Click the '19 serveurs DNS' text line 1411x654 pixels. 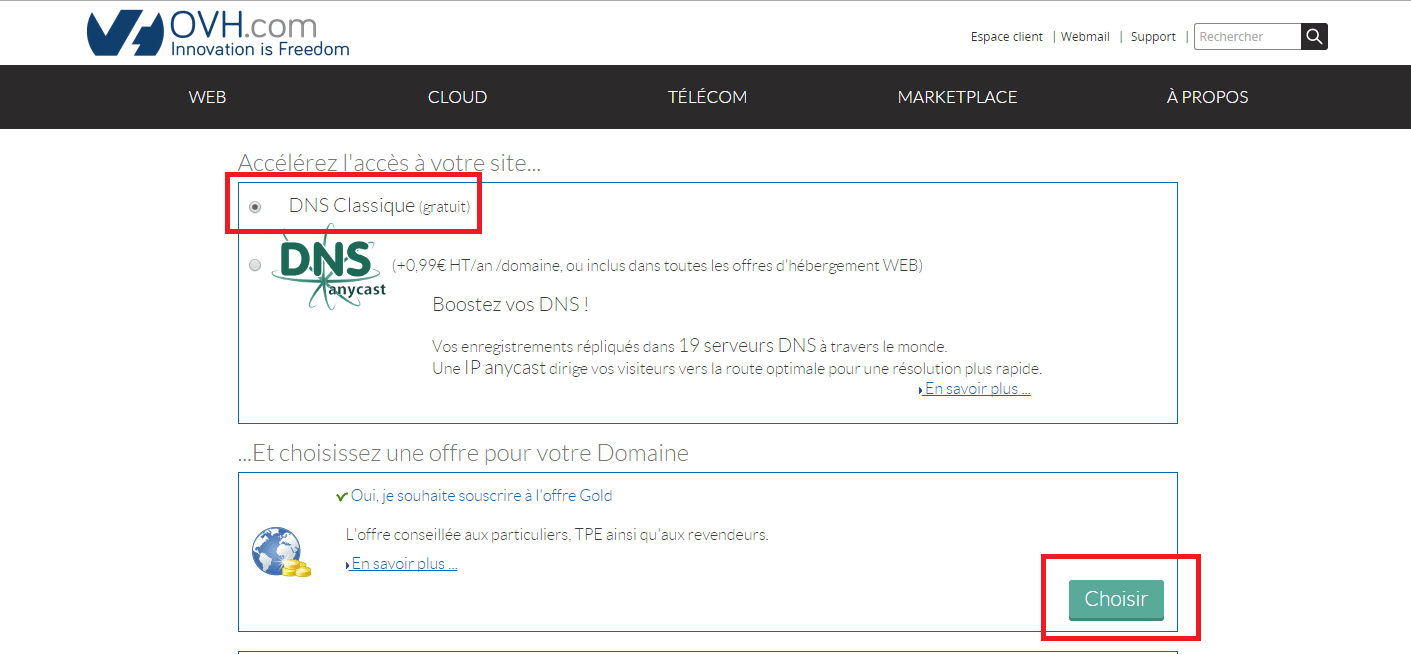coord(689,346)
